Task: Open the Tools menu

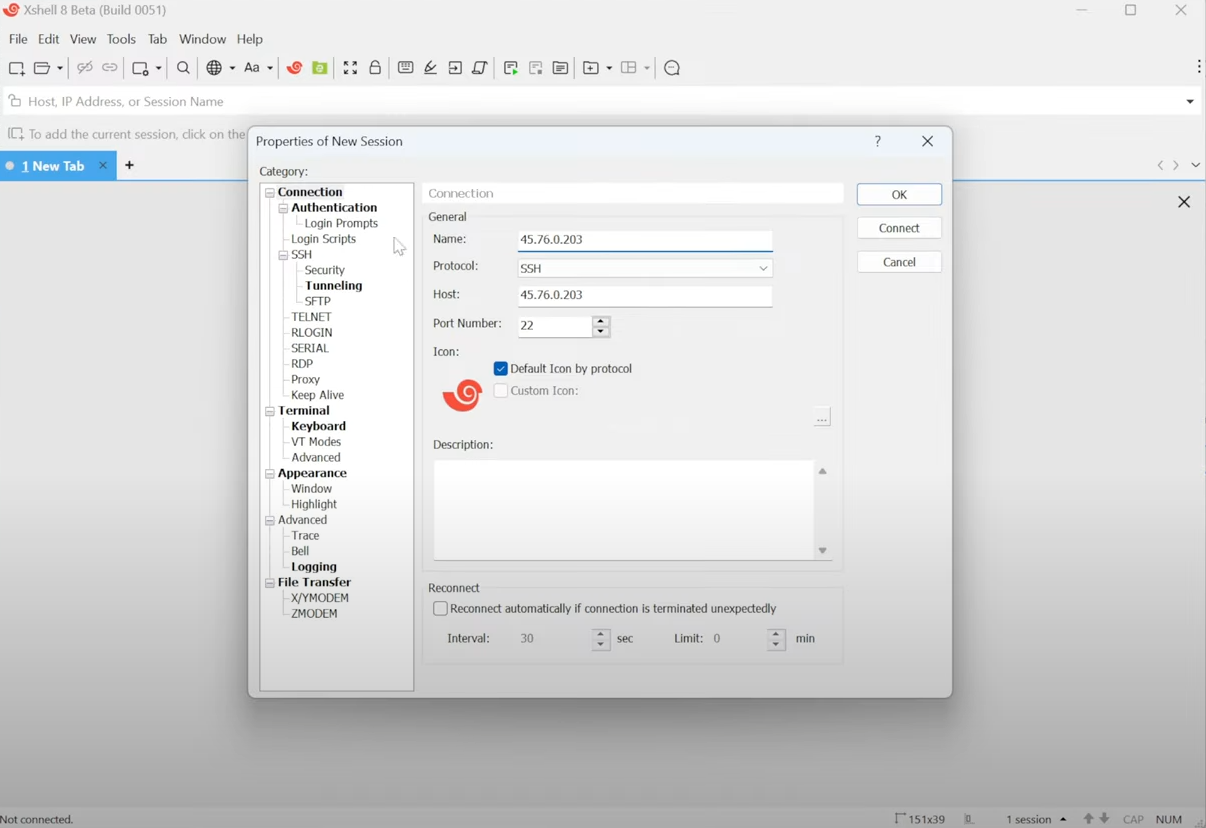Action: [x=121, y=40]
